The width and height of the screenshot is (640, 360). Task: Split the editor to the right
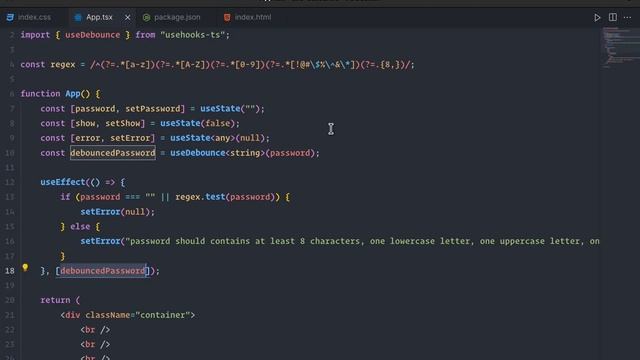pos(613,18)
